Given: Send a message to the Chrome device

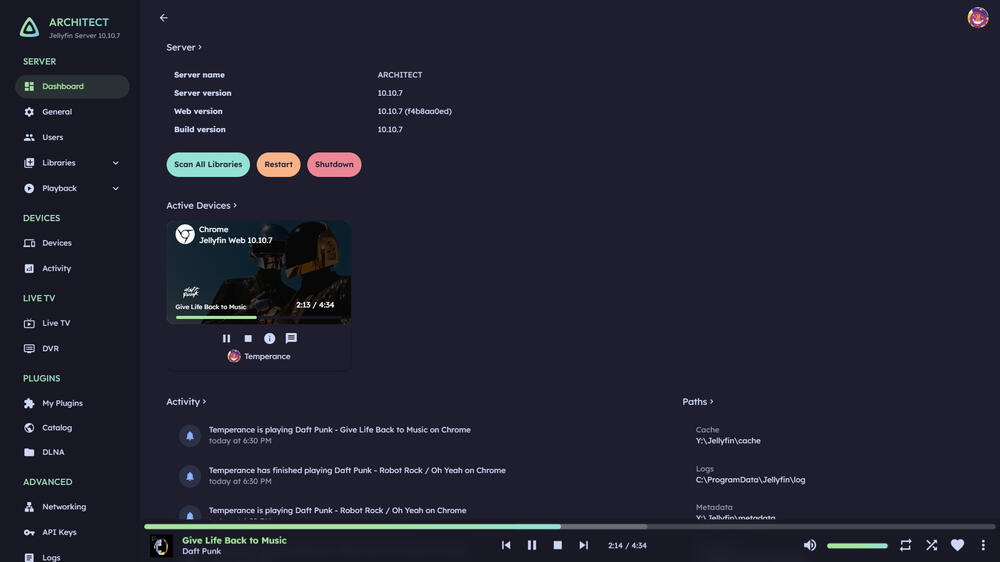Looking at the screenshot, I should click(x=291, y=339).
